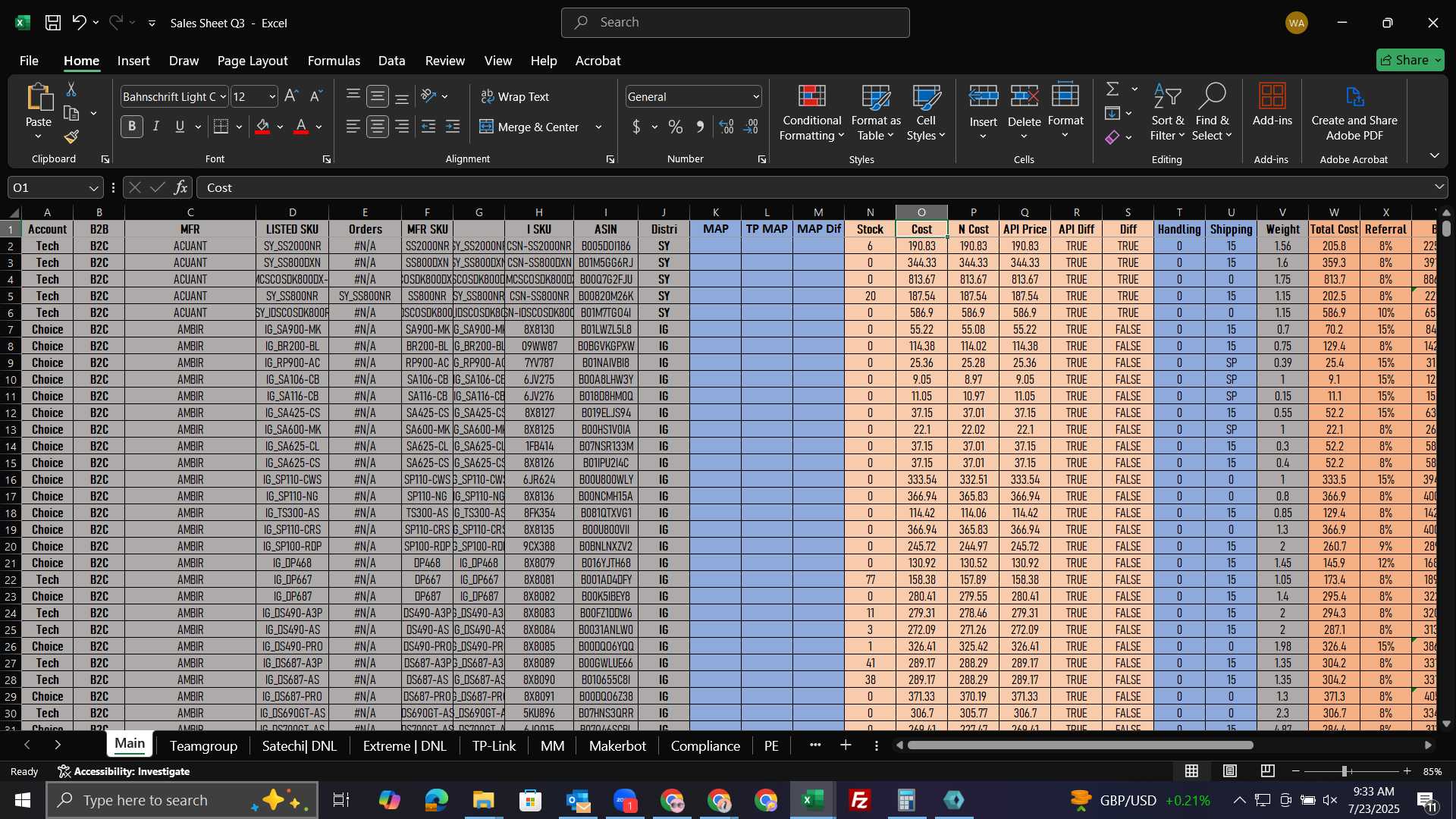The height and width of the screenshot is (819, 1456).
Task: Click the AutoSum sigma icon
Action: click(x=1112, y=89)
